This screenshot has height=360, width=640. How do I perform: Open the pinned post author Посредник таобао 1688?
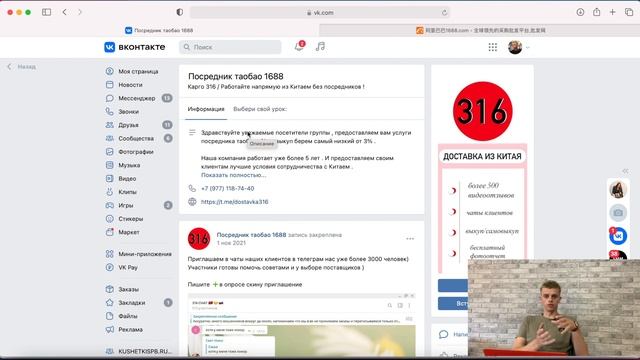pyautogui.click(x=251, y=235)
